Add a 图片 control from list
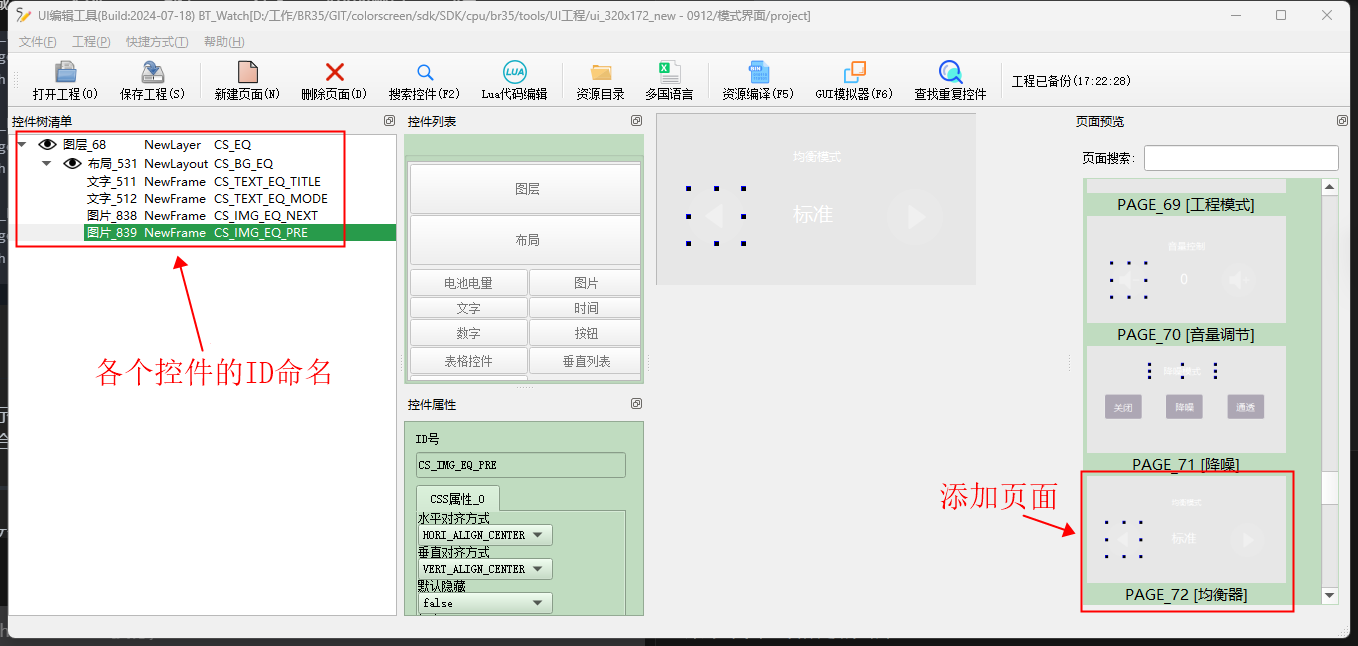This screenshot has width=1358, height=646. coord(586,283)
